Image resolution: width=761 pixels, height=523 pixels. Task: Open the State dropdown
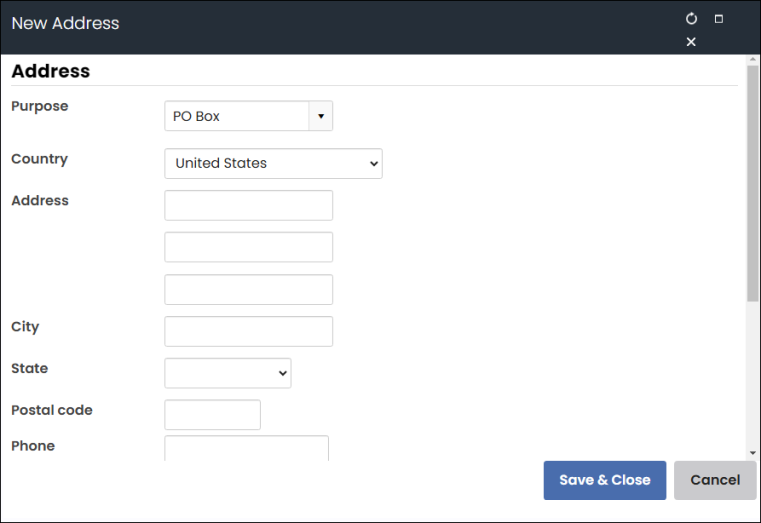[x=227, y=373]
